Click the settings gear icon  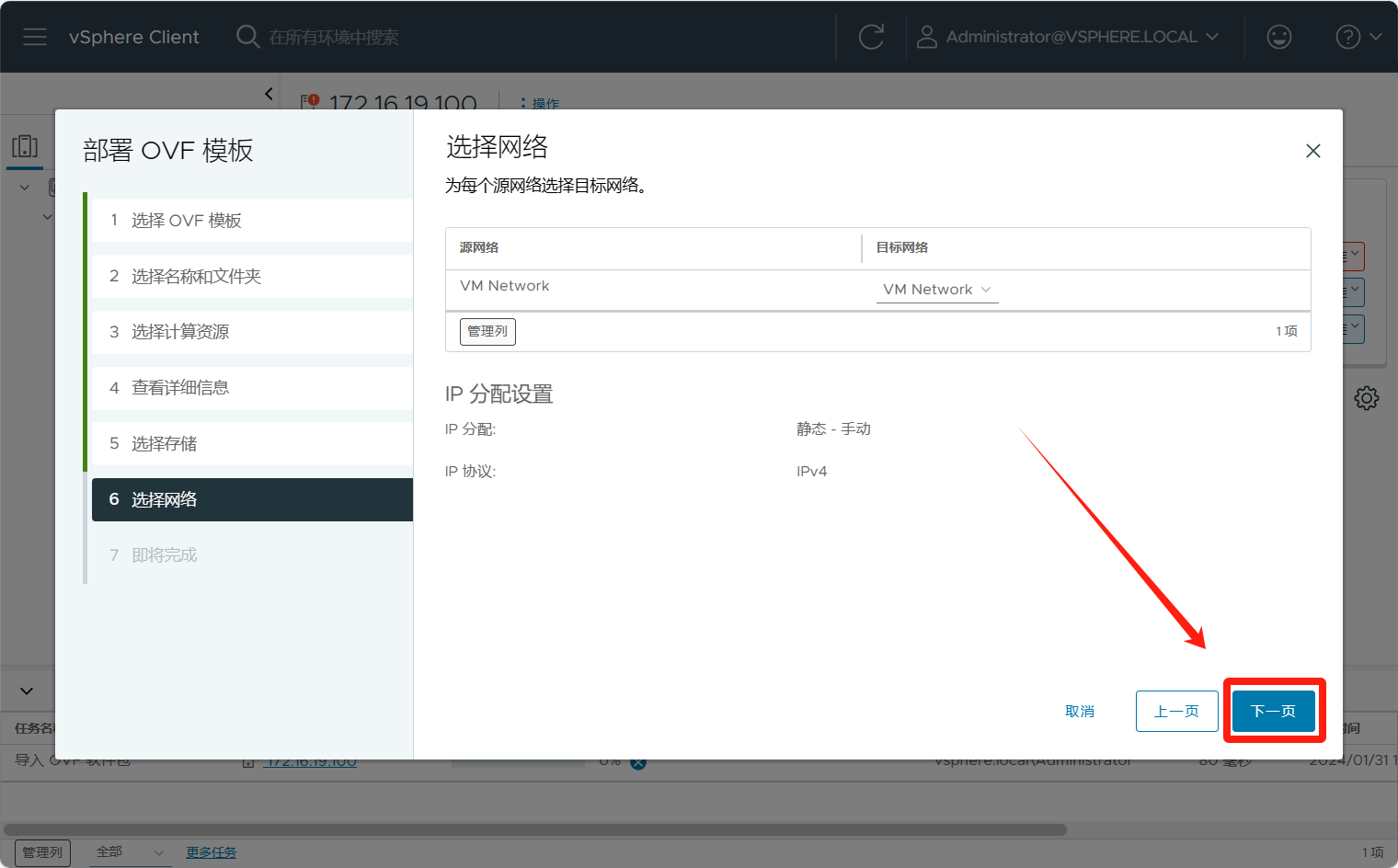[x=1366, y=398]
